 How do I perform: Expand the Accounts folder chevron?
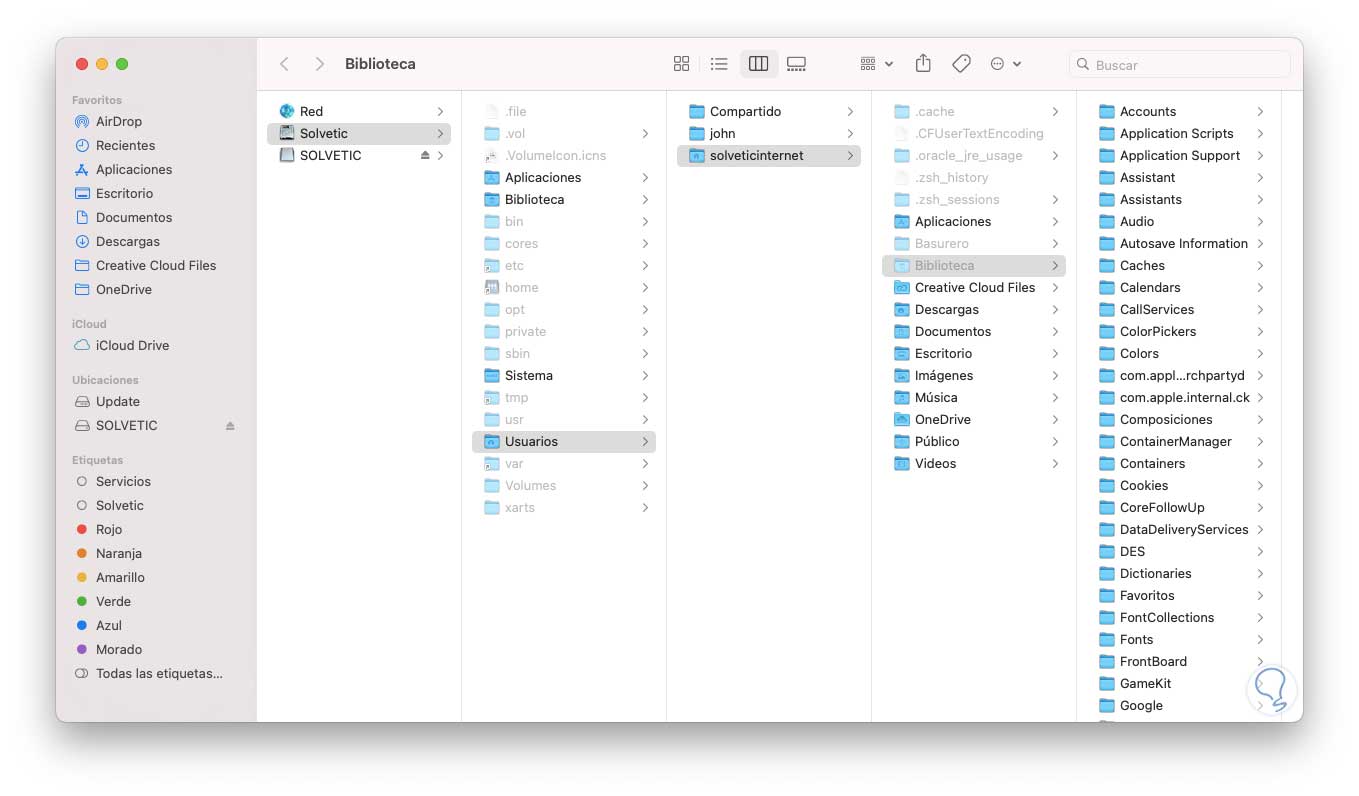(x=1260, y=111)
